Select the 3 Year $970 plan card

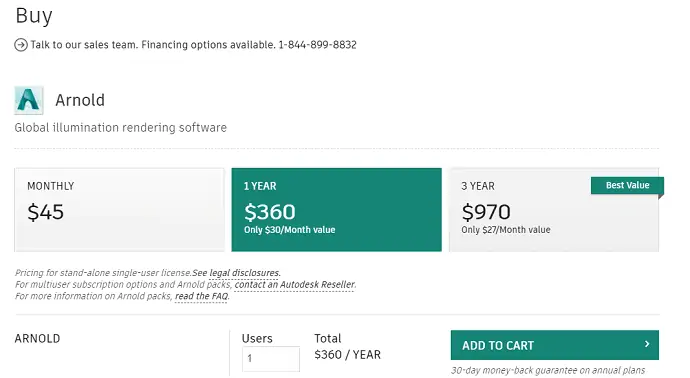click(554, 209)
